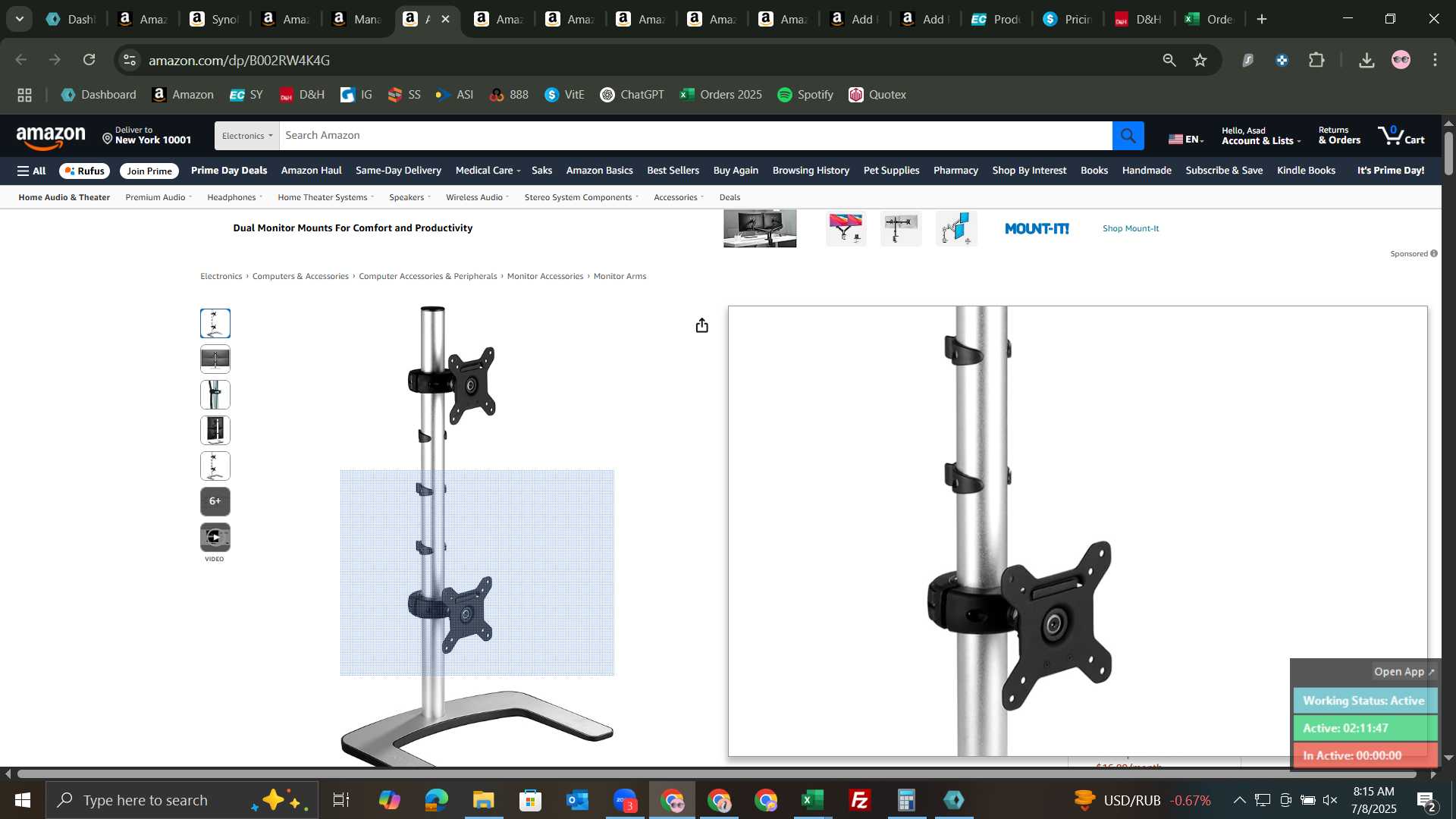Expand Home Theater Systems submenu
This screenshot has height=819, width=1456.
coord(325,197)
